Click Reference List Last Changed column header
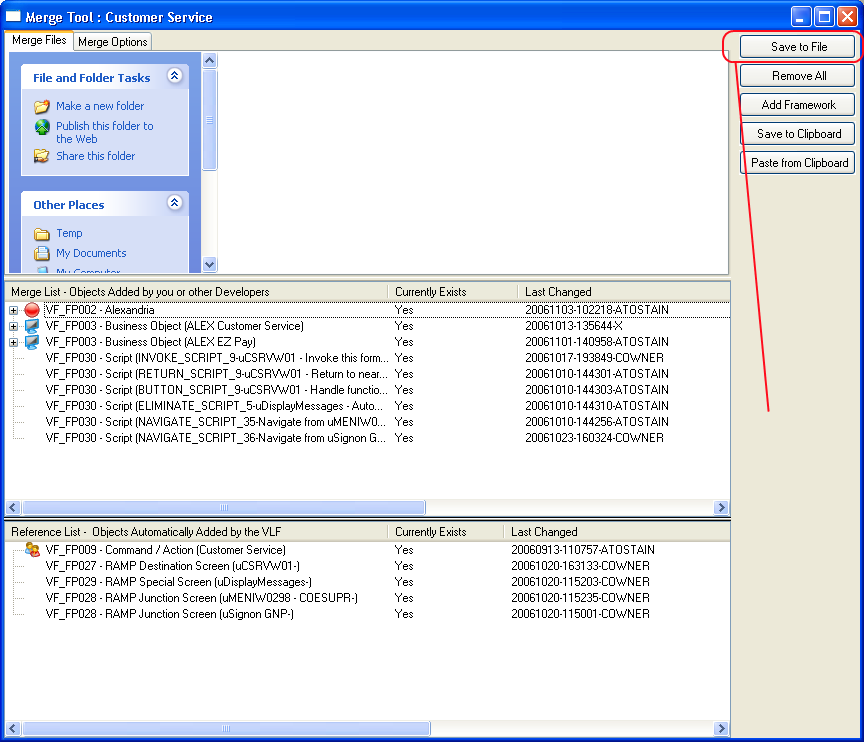This screenshot has height=742, width=864. pyautogui.click(x=617, y=532)
